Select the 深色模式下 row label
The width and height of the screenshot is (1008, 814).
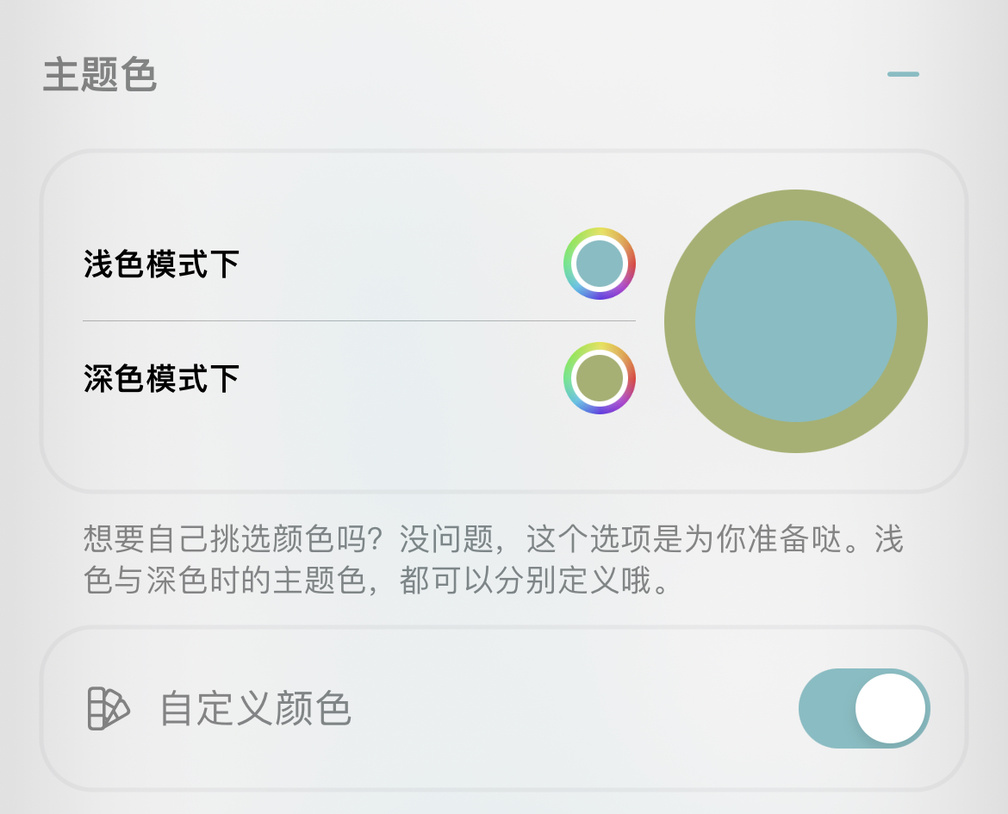click(x=161, y=379)
